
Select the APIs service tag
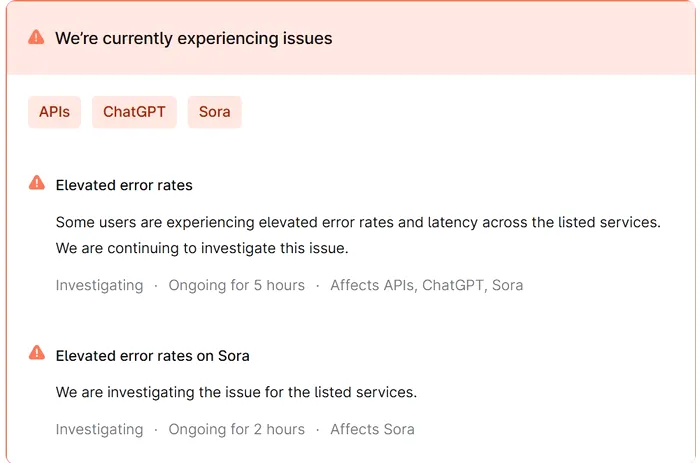coord(54,112)
